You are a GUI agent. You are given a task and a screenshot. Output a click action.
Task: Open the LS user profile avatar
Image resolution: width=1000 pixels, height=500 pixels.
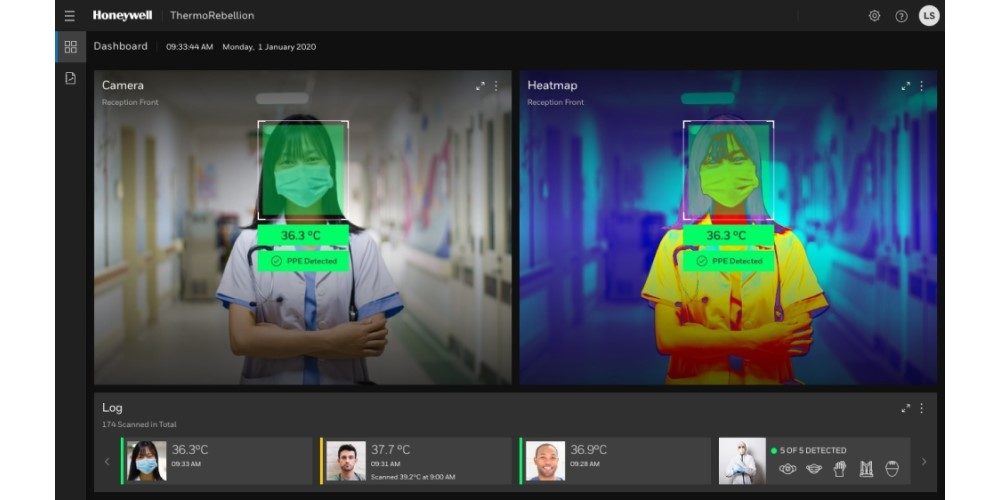(929, 16)
